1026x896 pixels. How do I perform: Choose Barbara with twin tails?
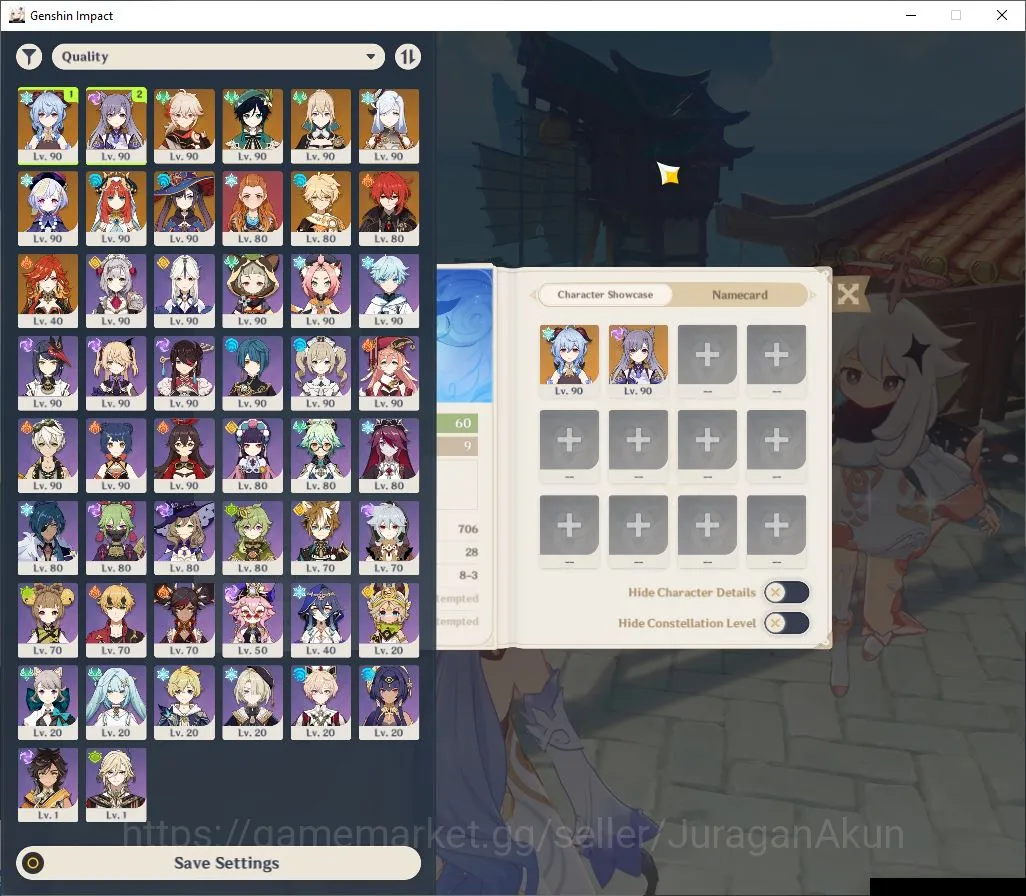[x=321, y=373]
